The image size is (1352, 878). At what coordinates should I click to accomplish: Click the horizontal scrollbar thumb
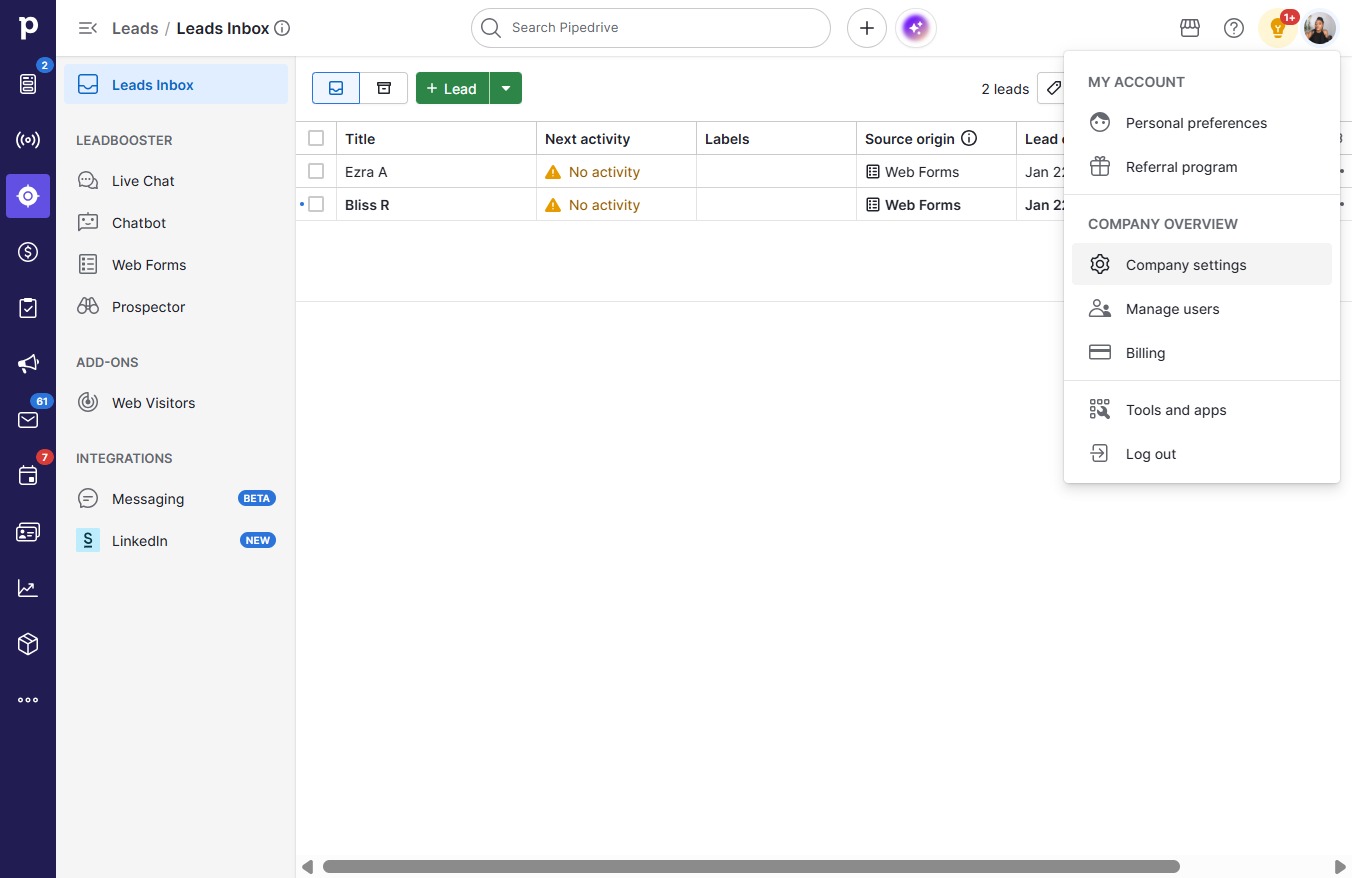tap(751, 866)
